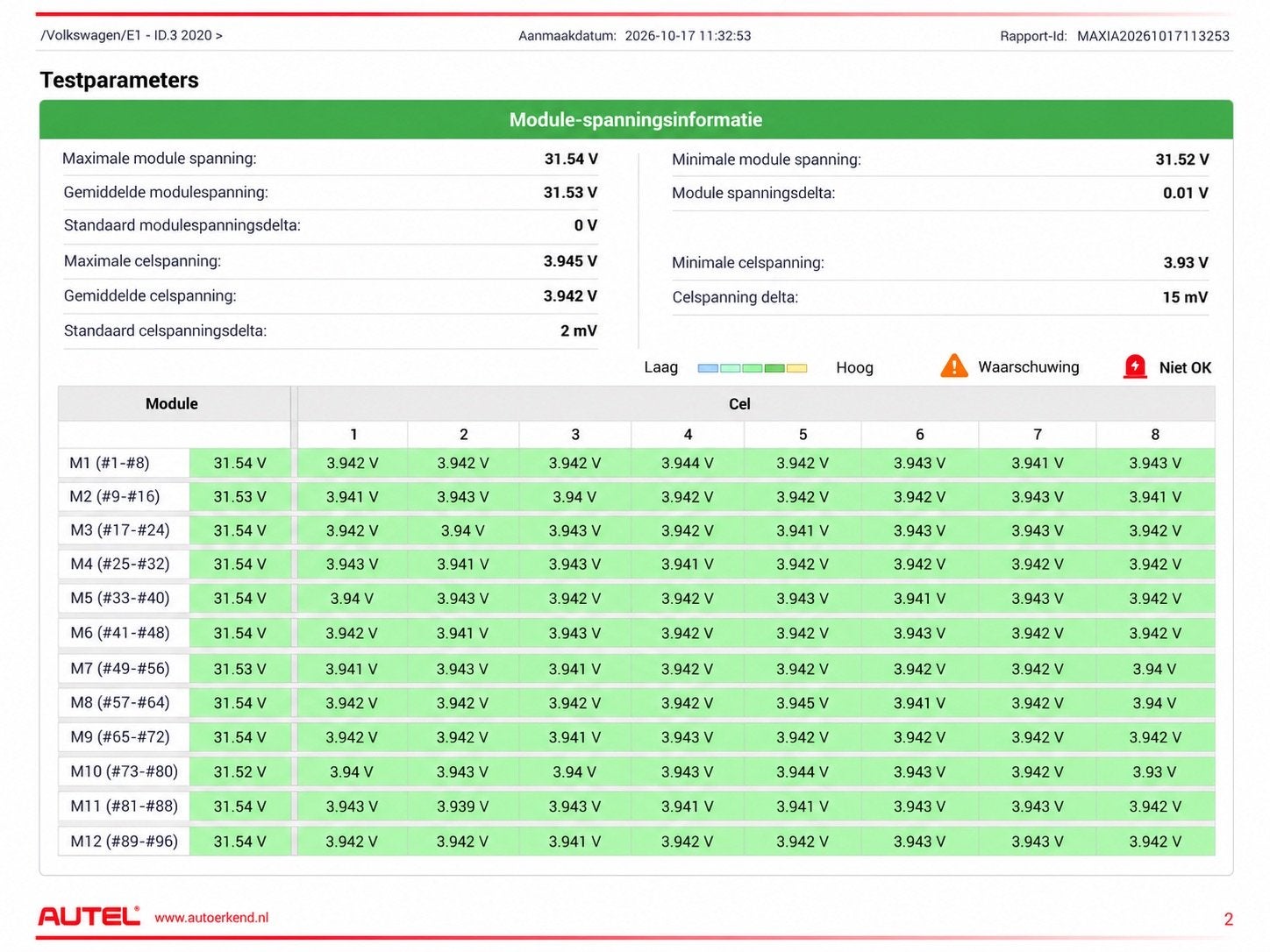Click the M12 (#89-#96) row label
1270x952 pixels.
[124, 842]
